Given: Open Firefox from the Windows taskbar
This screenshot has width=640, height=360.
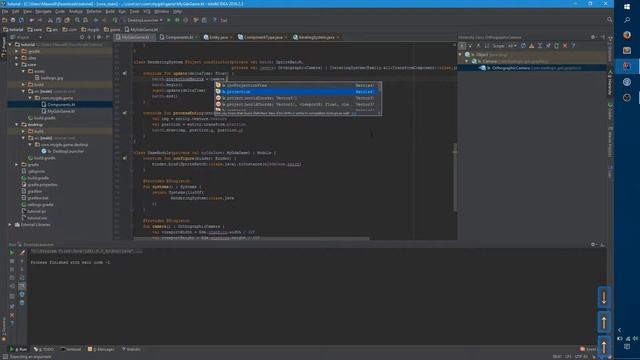Looking at the screenshot, I should pyautogui.click(x=627, y=35).
